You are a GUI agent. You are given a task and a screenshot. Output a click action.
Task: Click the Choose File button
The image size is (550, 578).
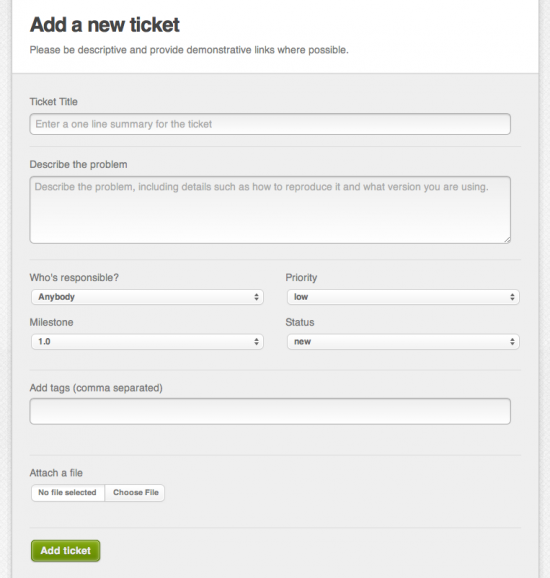click(135, 493)
